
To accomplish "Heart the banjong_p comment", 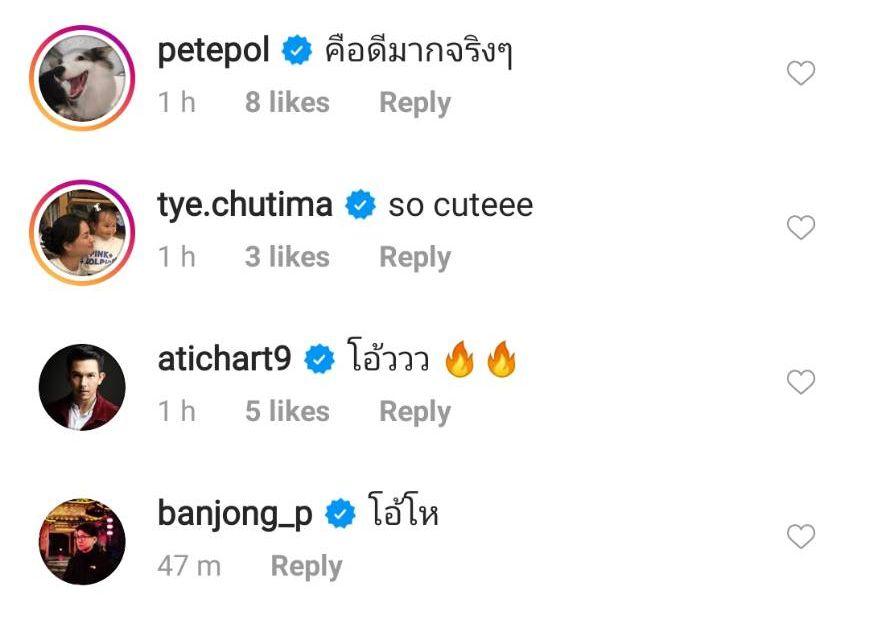I will point(801,537).
